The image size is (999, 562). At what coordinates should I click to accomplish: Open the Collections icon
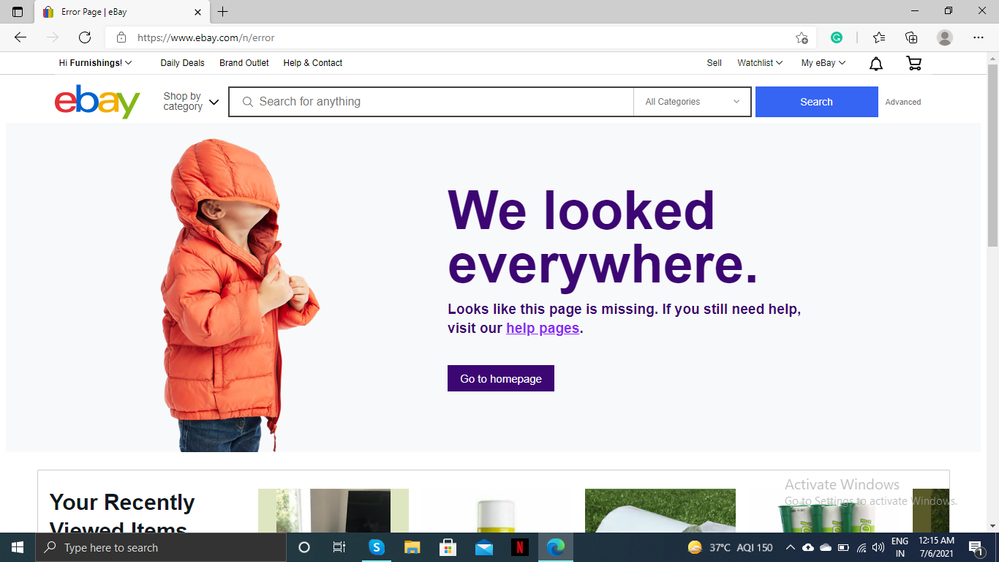911,38
